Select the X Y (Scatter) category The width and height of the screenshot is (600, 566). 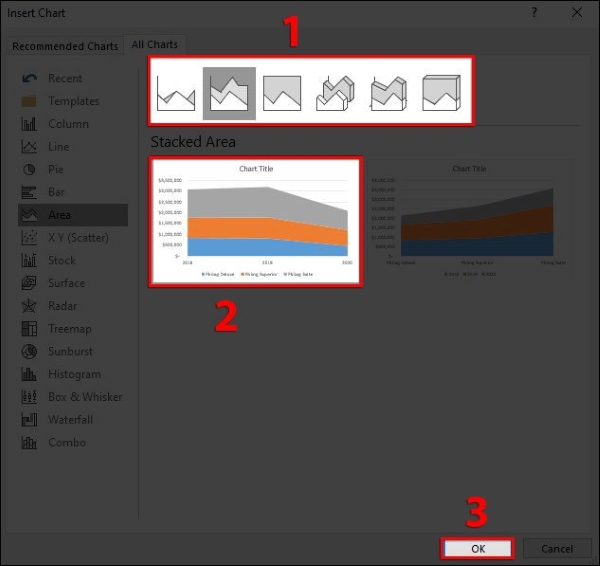[x=73, y=238]
